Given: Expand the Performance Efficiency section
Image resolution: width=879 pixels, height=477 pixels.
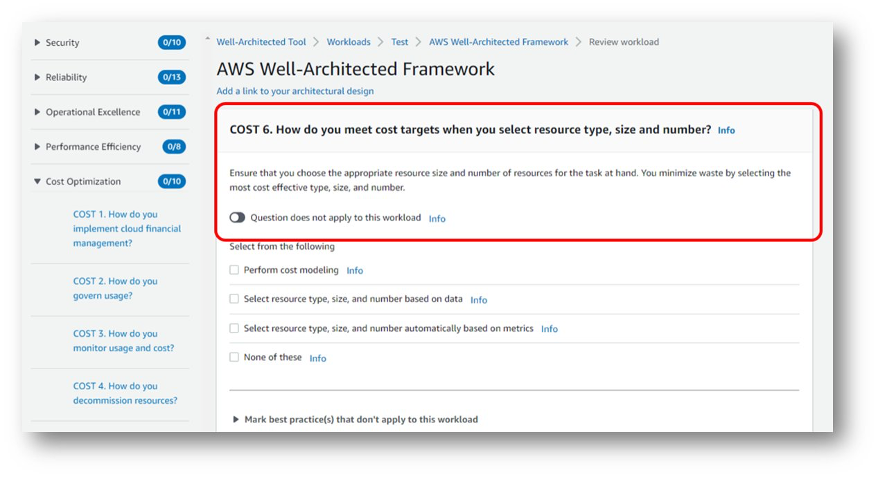Looking at the screenshot, I should (37, 147).
